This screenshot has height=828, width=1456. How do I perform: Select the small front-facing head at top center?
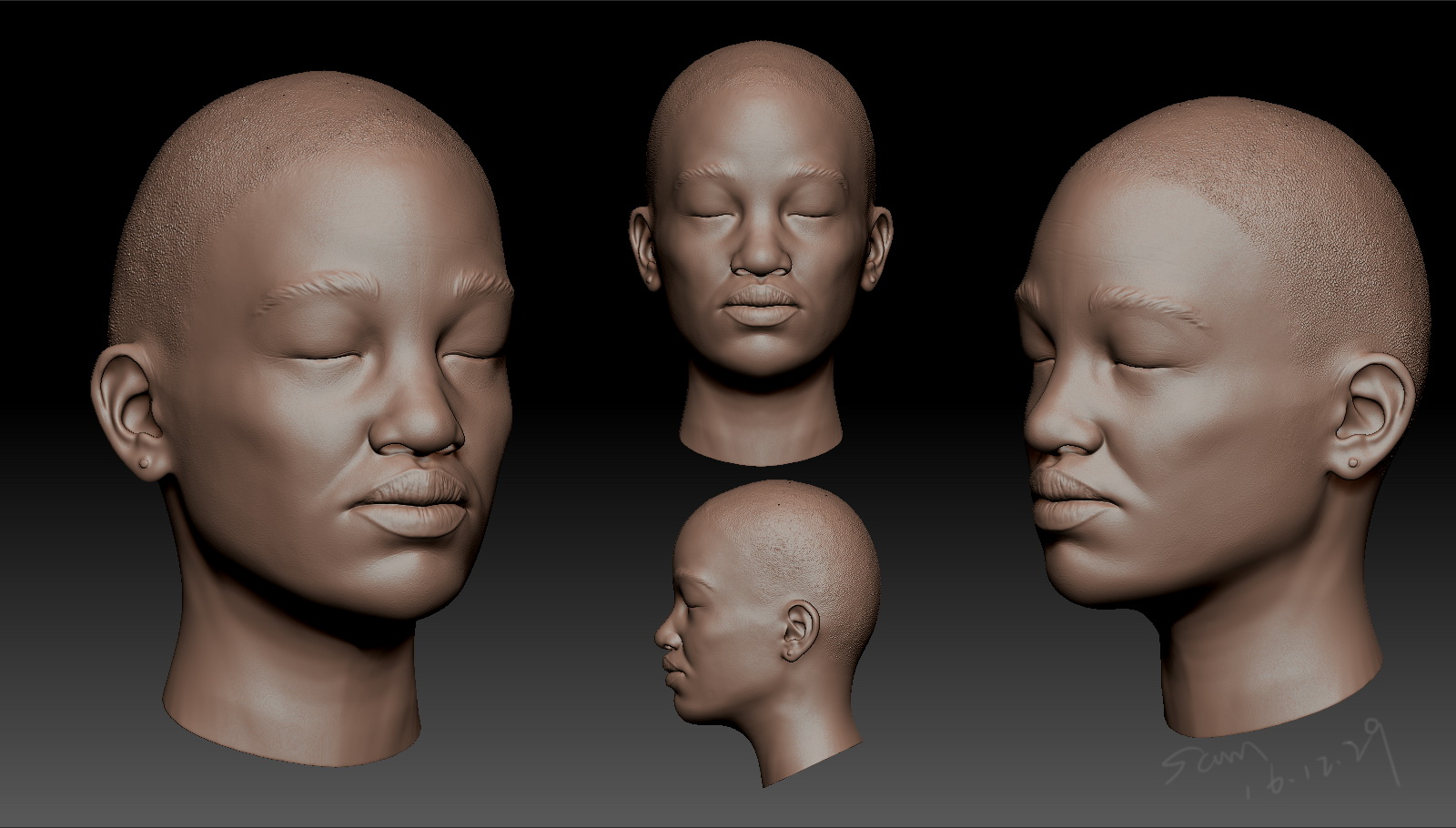(x=761, y=253)
